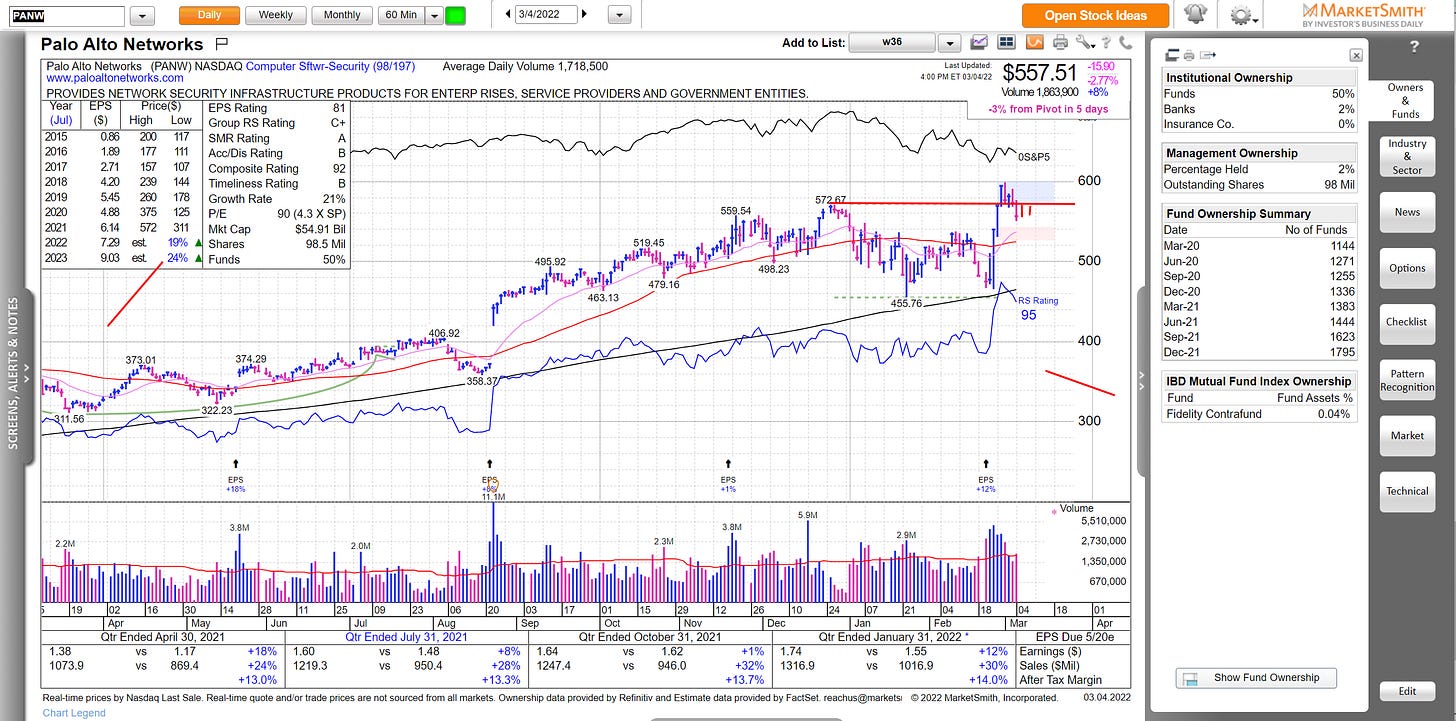
Task: Click the EPS +12% earnings marker on the chart
Action: tap(987, 476)
